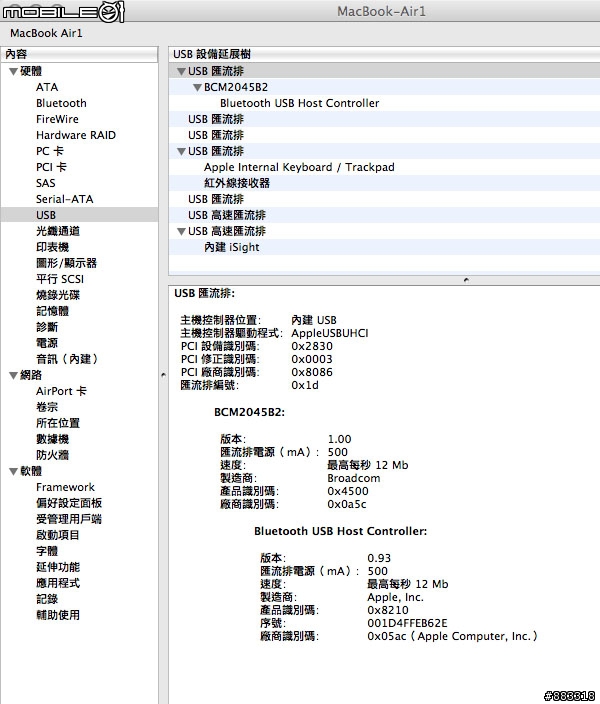Open 光纖通道 fibre channel category
600x704 pixels.
click(58, 231)
